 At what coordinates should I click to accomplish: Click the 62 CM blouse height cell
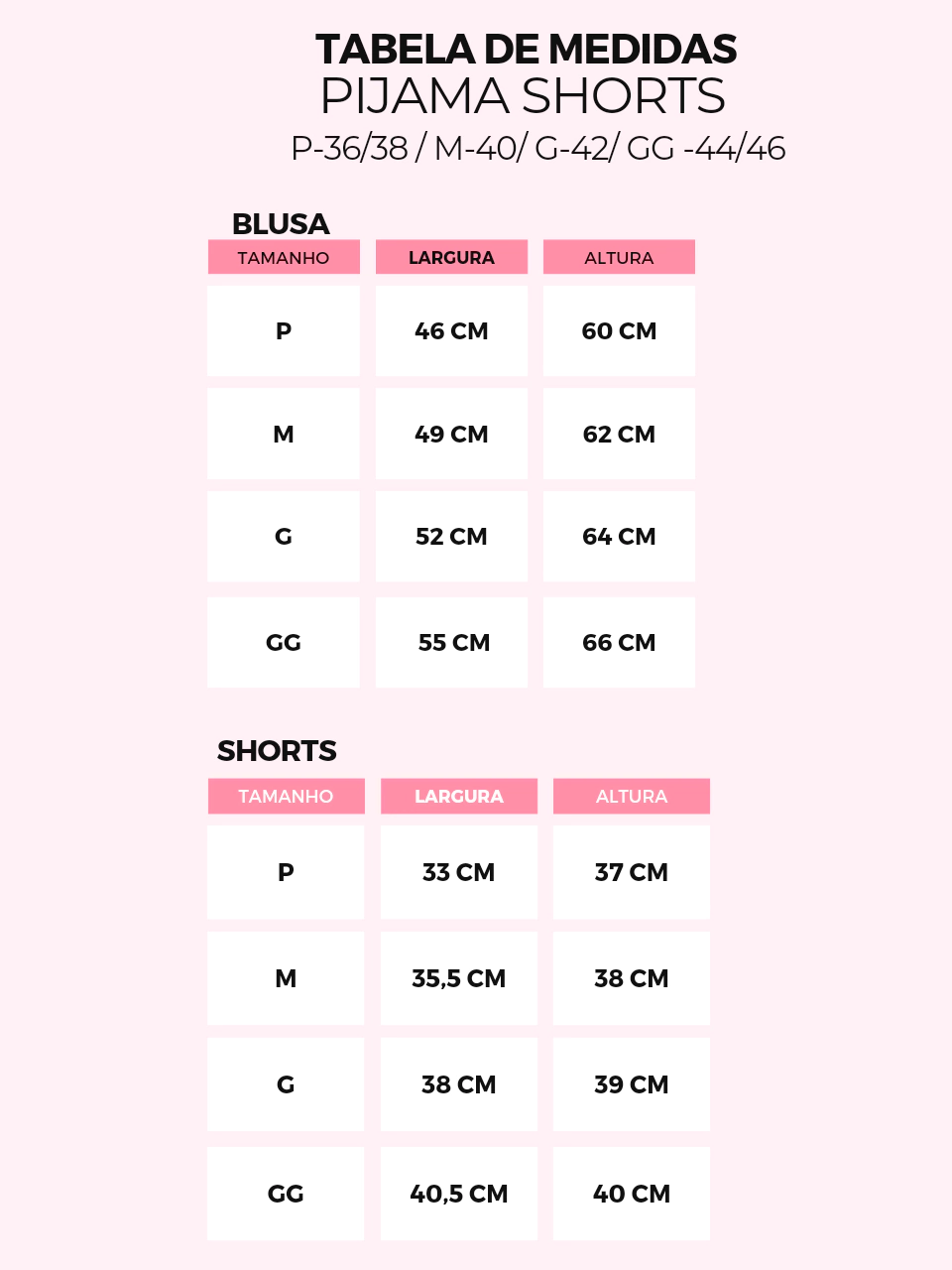click(619, 435)
